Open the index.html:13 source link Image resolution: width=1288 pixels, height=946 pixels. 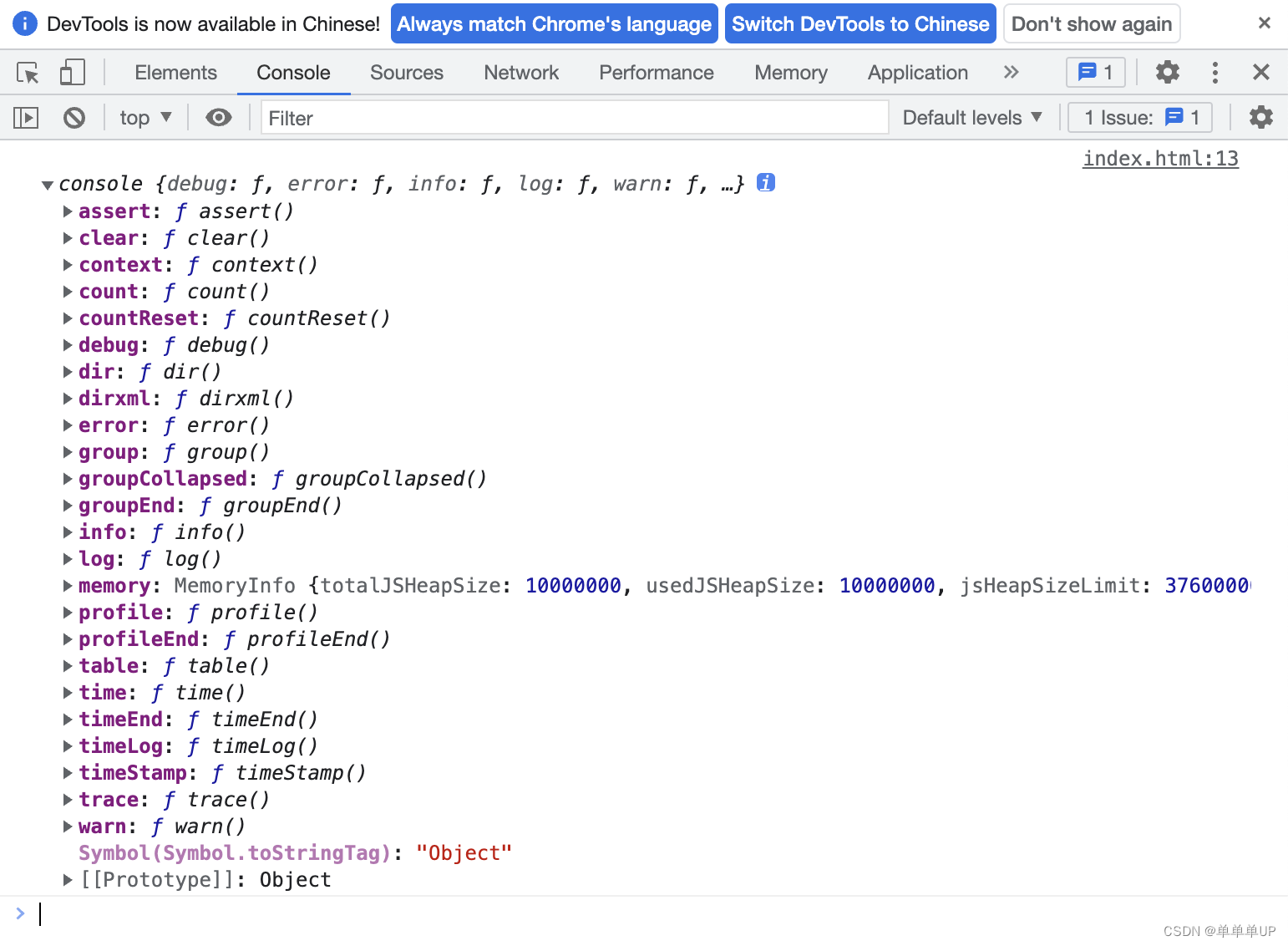[x=1160, y=158]
